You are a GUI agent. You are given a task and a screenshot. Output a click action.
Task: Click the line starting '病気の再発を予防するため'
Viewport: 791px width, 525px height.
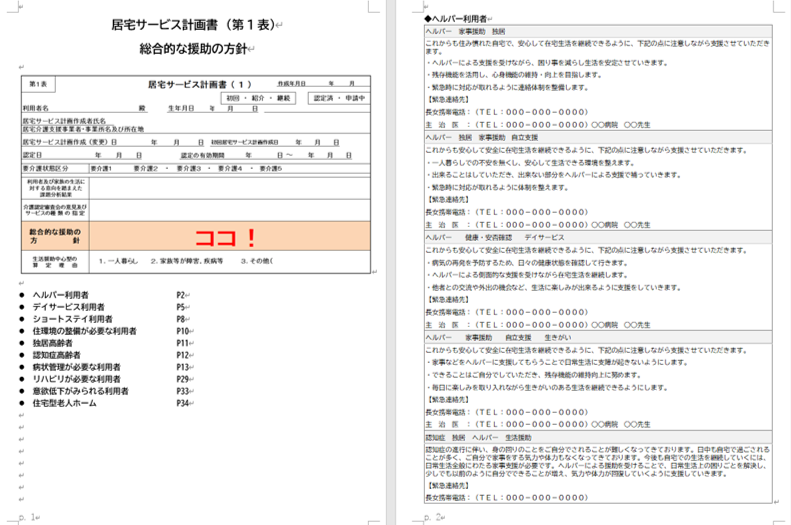[x=527, y=263]
